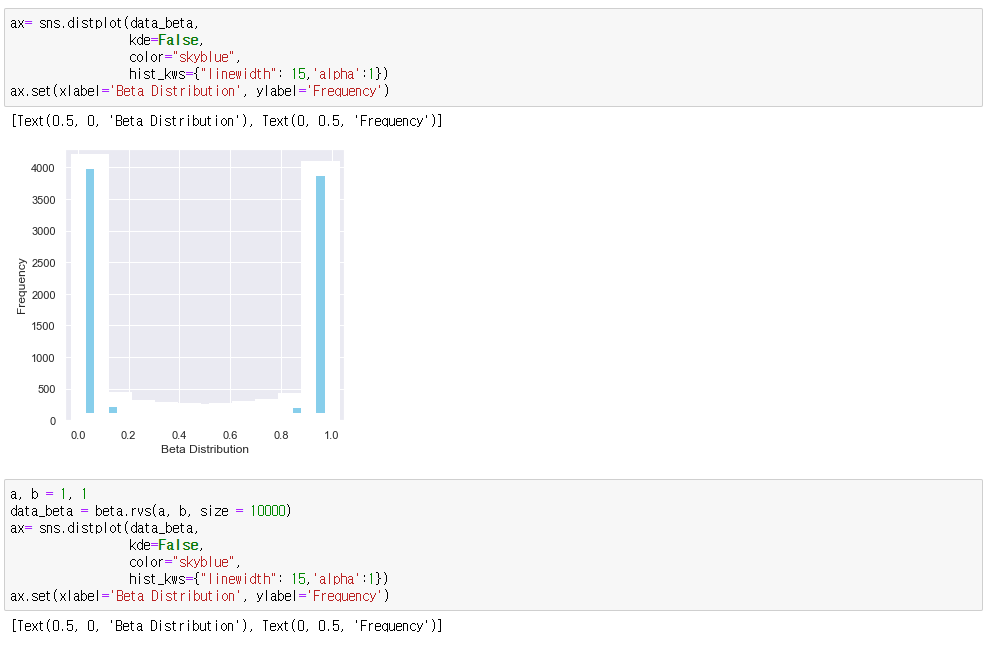The height and width of the screenshot is (648, 997).
Task: Click the beta distribution histogram plot
Action: click(205, 285)
